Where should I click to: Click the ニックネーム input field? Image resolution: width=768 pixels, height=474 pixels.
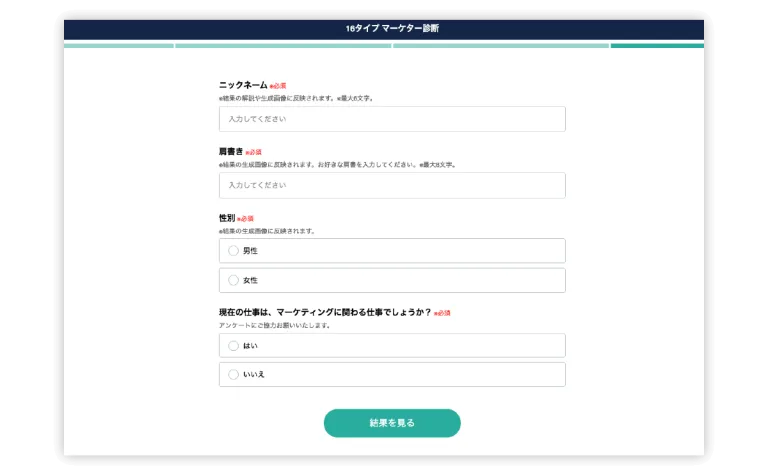coord(392,119)
